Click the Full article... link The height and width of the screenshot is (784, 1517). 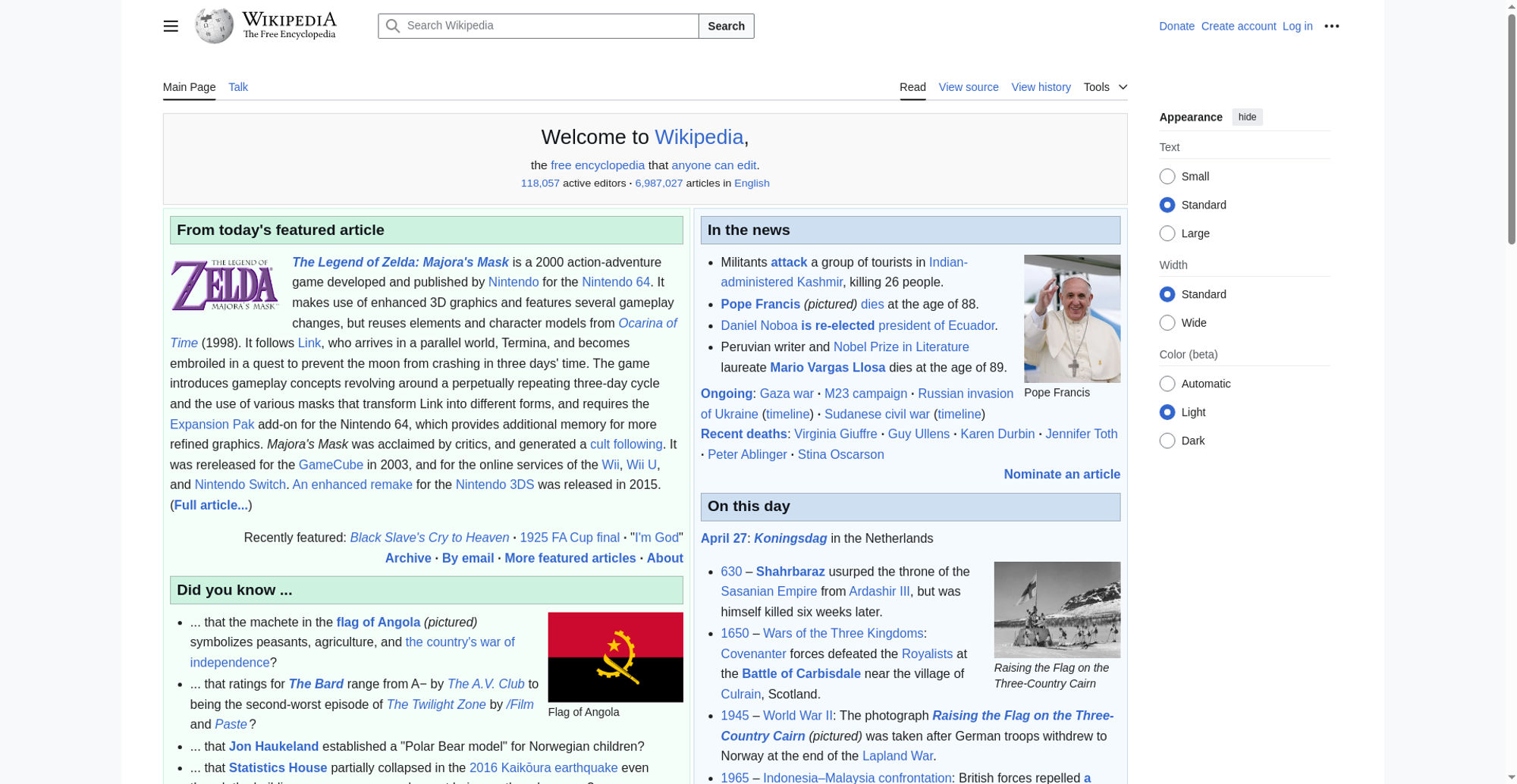coord(211,505)
